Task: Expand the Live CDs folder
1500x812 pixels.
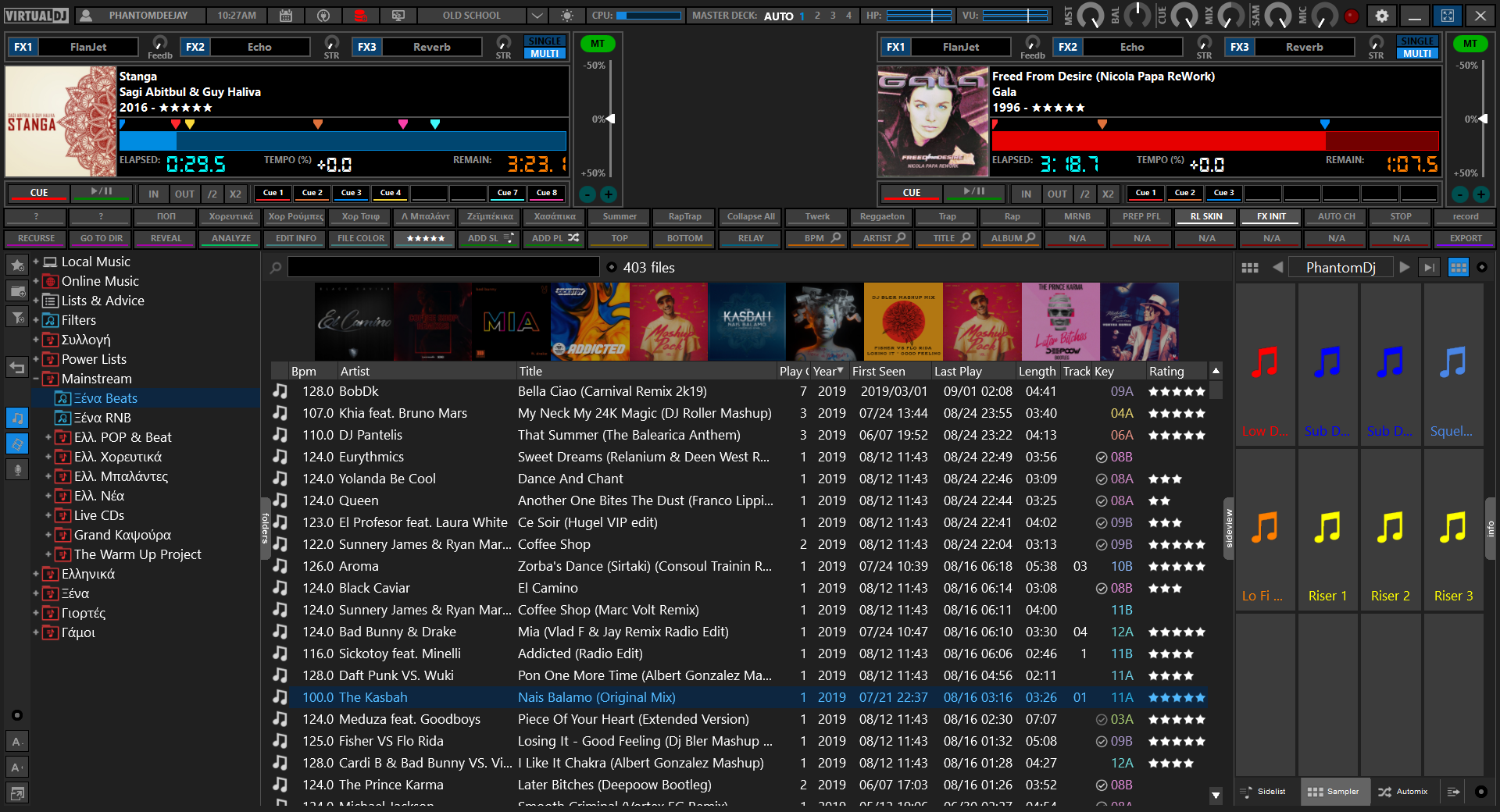Action: tap(48, 515)
